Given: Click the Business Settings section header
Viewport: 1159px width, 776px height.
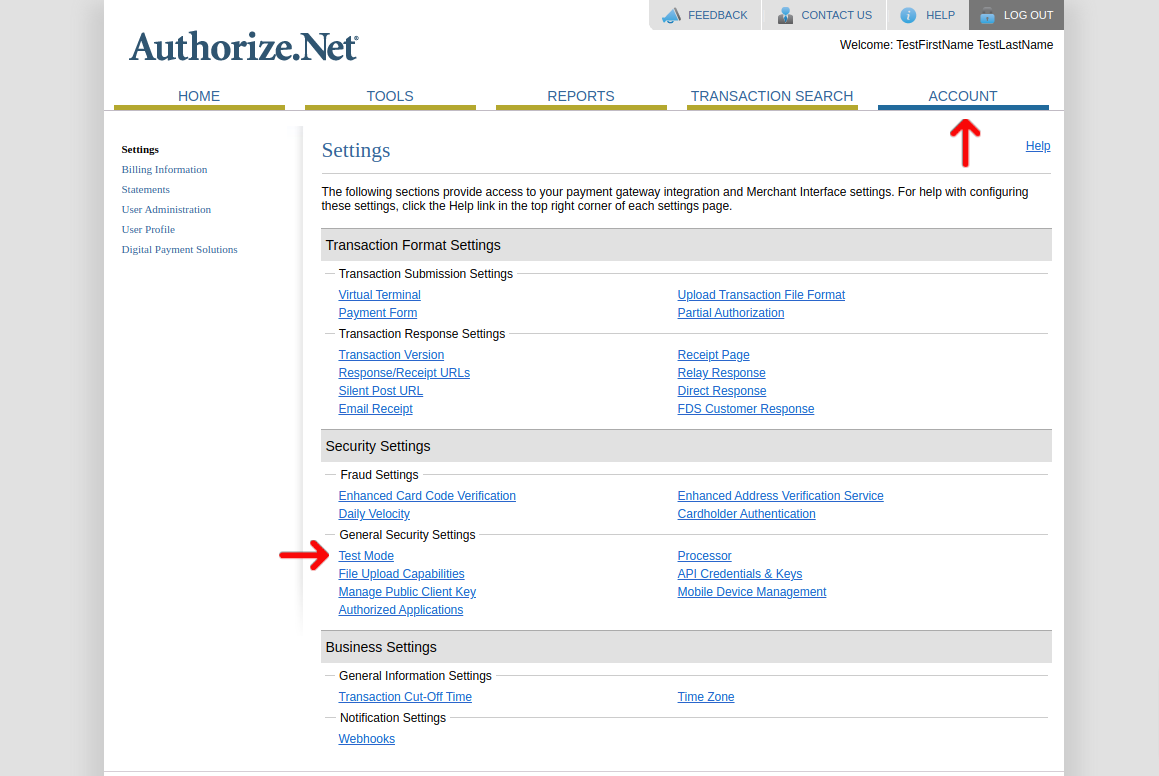Looking at the screenshot, I should click(x=686, y=647).
